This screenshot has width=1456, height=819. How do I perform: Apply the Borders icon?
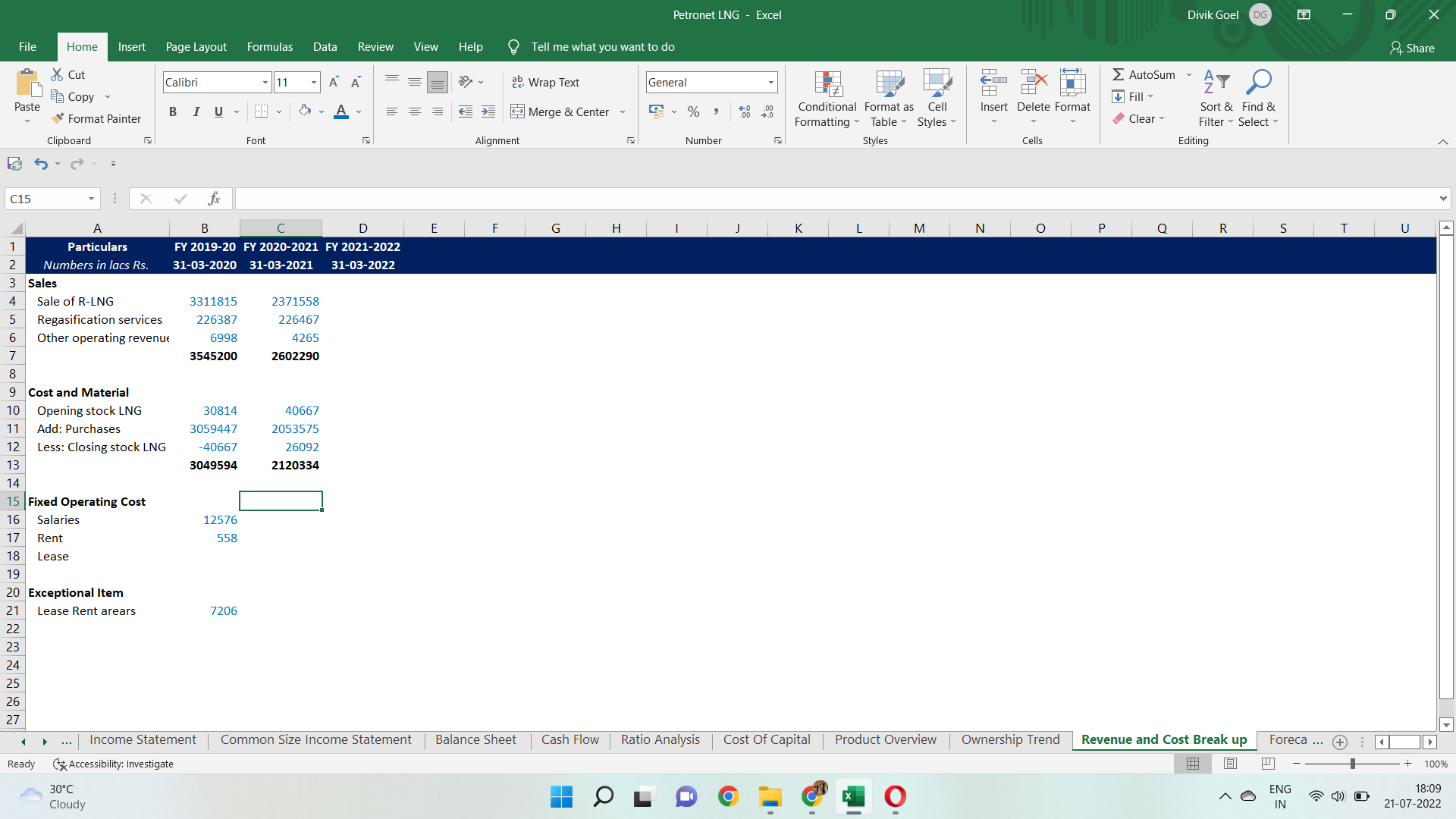tap(261, 111)
